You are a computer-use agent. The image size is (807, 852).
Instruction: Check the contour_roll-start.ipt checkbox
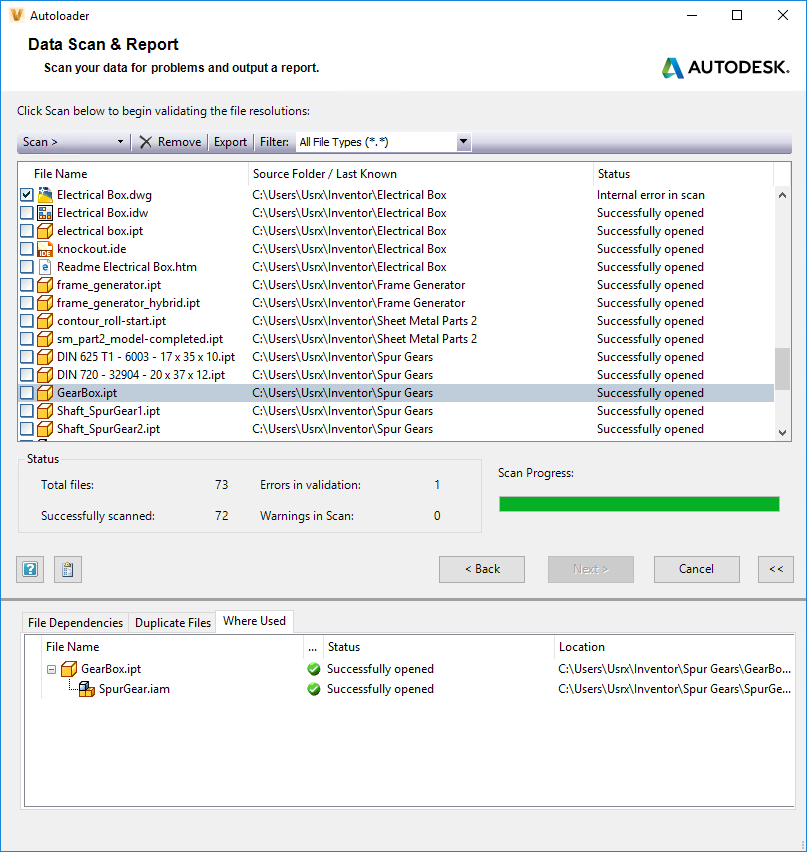(27, 321)
